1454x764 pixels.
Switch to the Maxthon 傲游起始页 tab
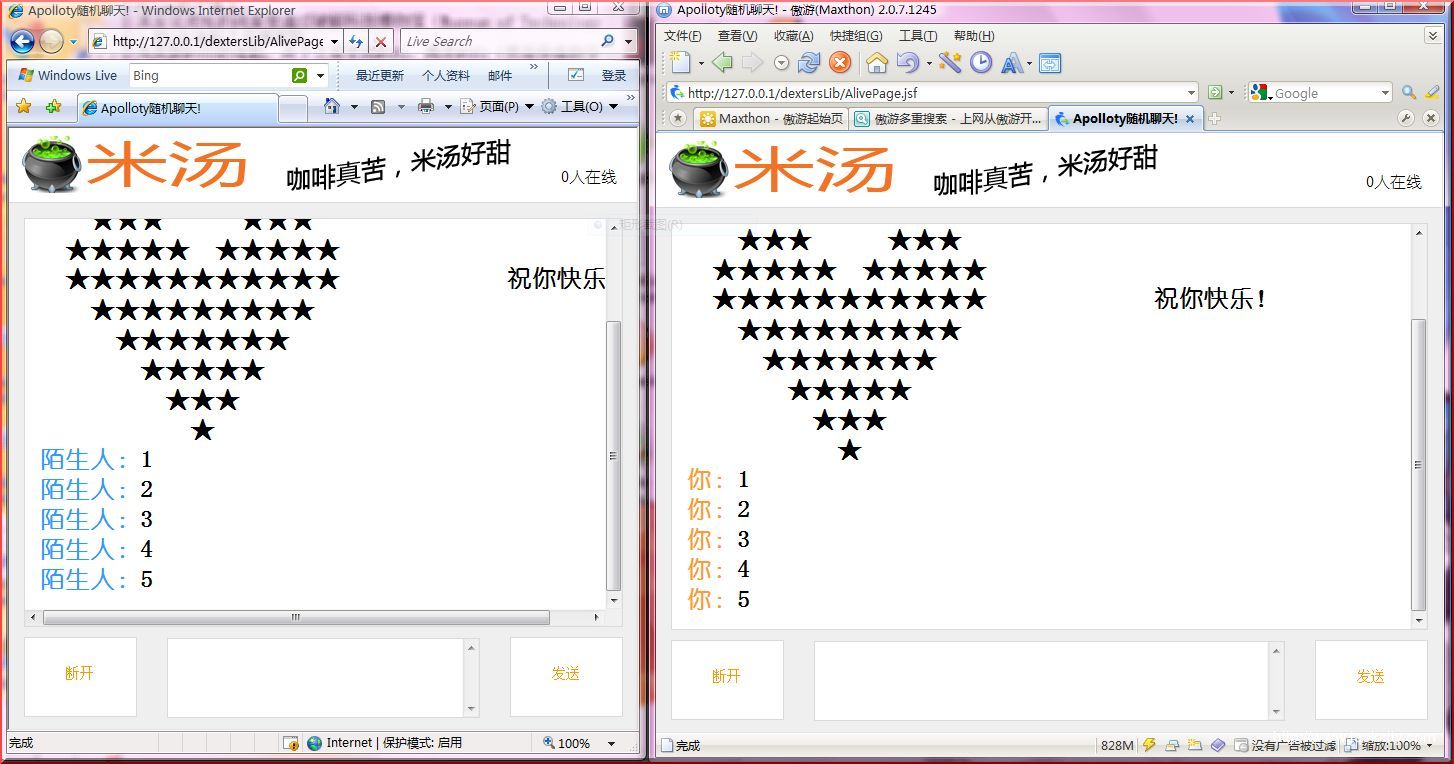772,119
